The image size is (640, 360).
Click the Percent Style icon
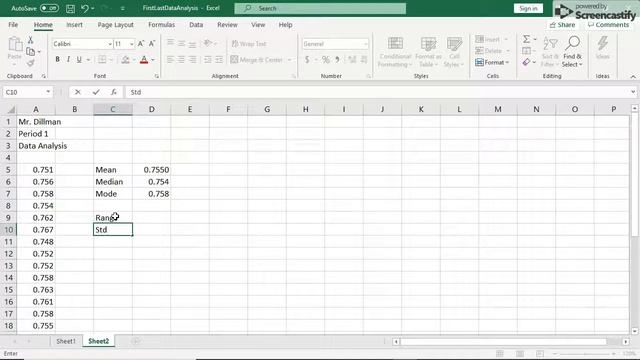click(x=325, y=60)
